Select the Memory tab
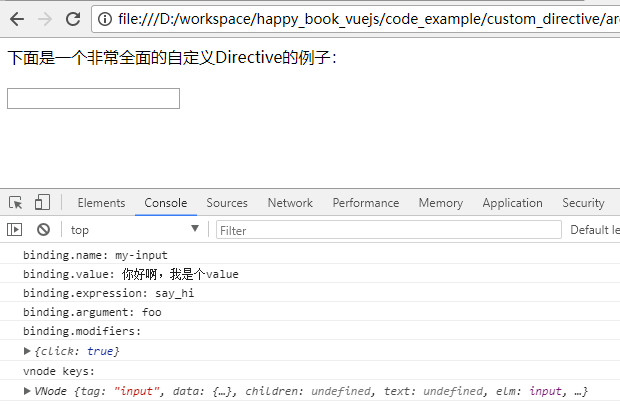This screenshot has height=404, width=620. point(440,203)
